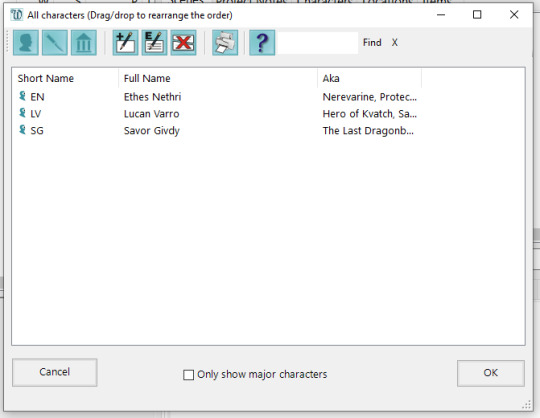The width and height of the screenshot is (540, 418).
Task: Click the Items (dagger) toolbar icon
Action: [x=55, y=43]
